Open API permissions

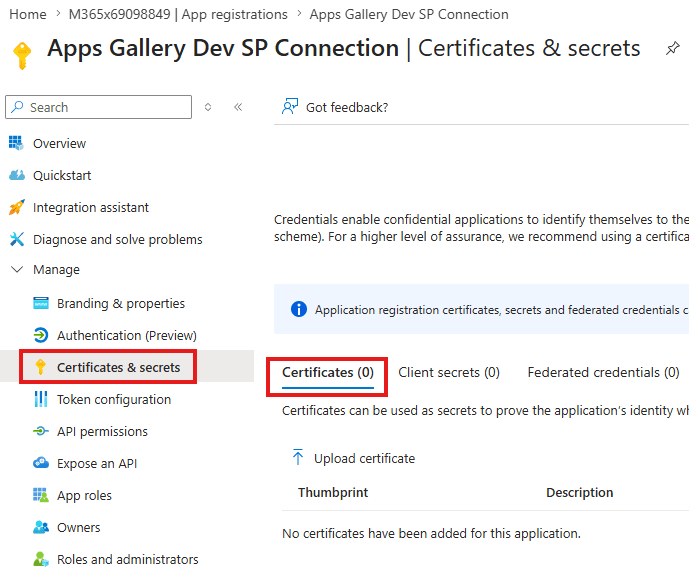tap(102, 432)
